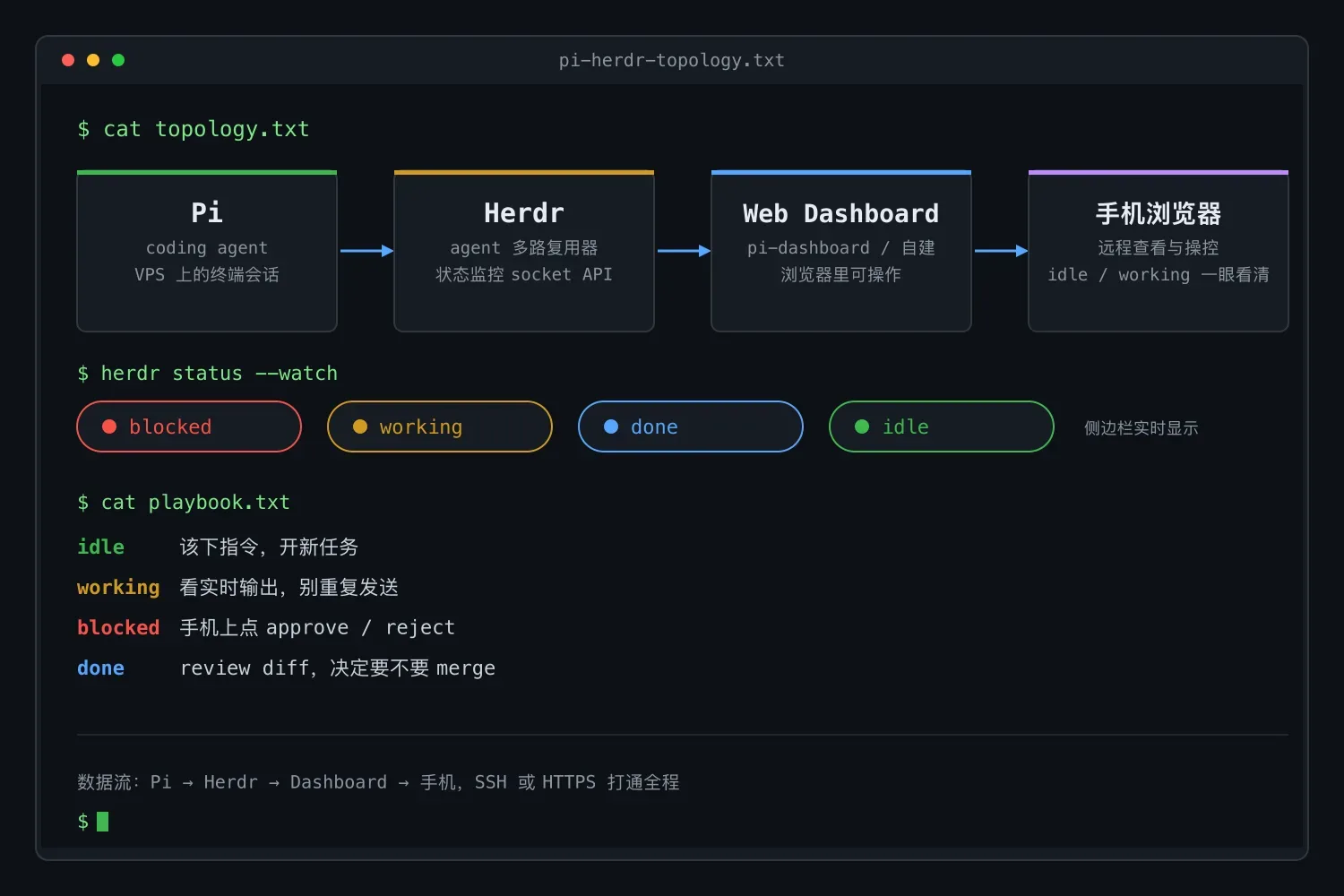Click 'pi-dashboard / 自建' text
Image resolution: width=1344 pixels, height=896 pixels.
(841, 247)
